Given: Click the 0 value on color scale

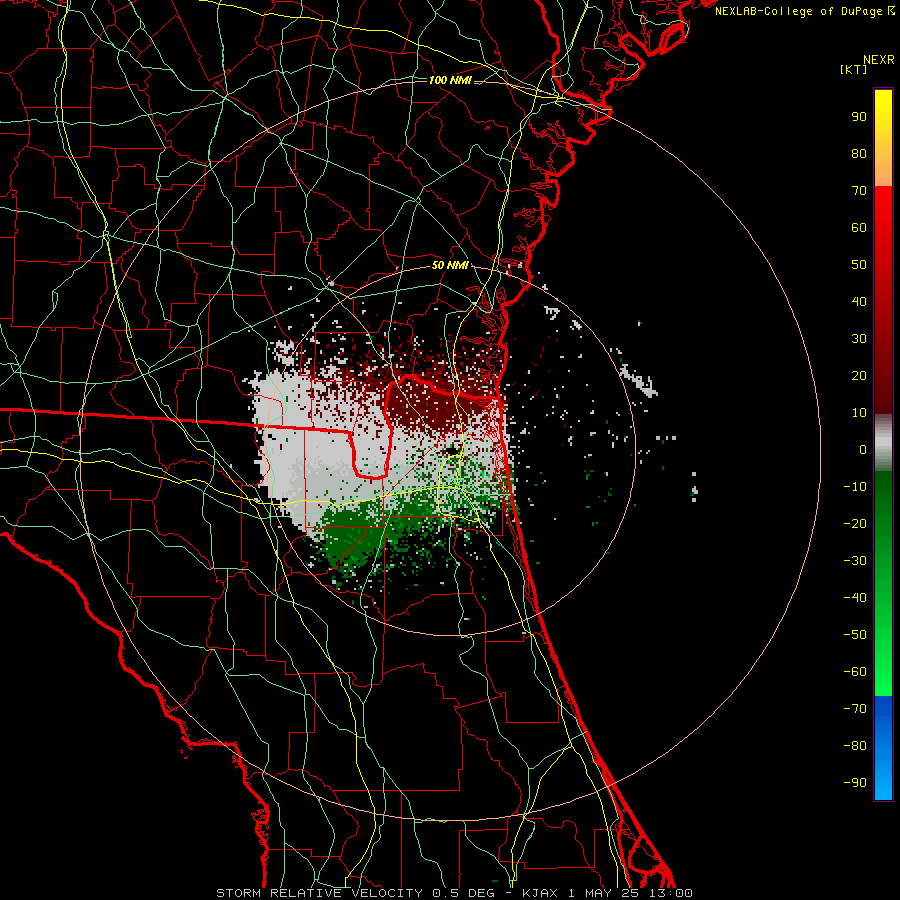Looking at the screenshot, I should click(863, 449).
